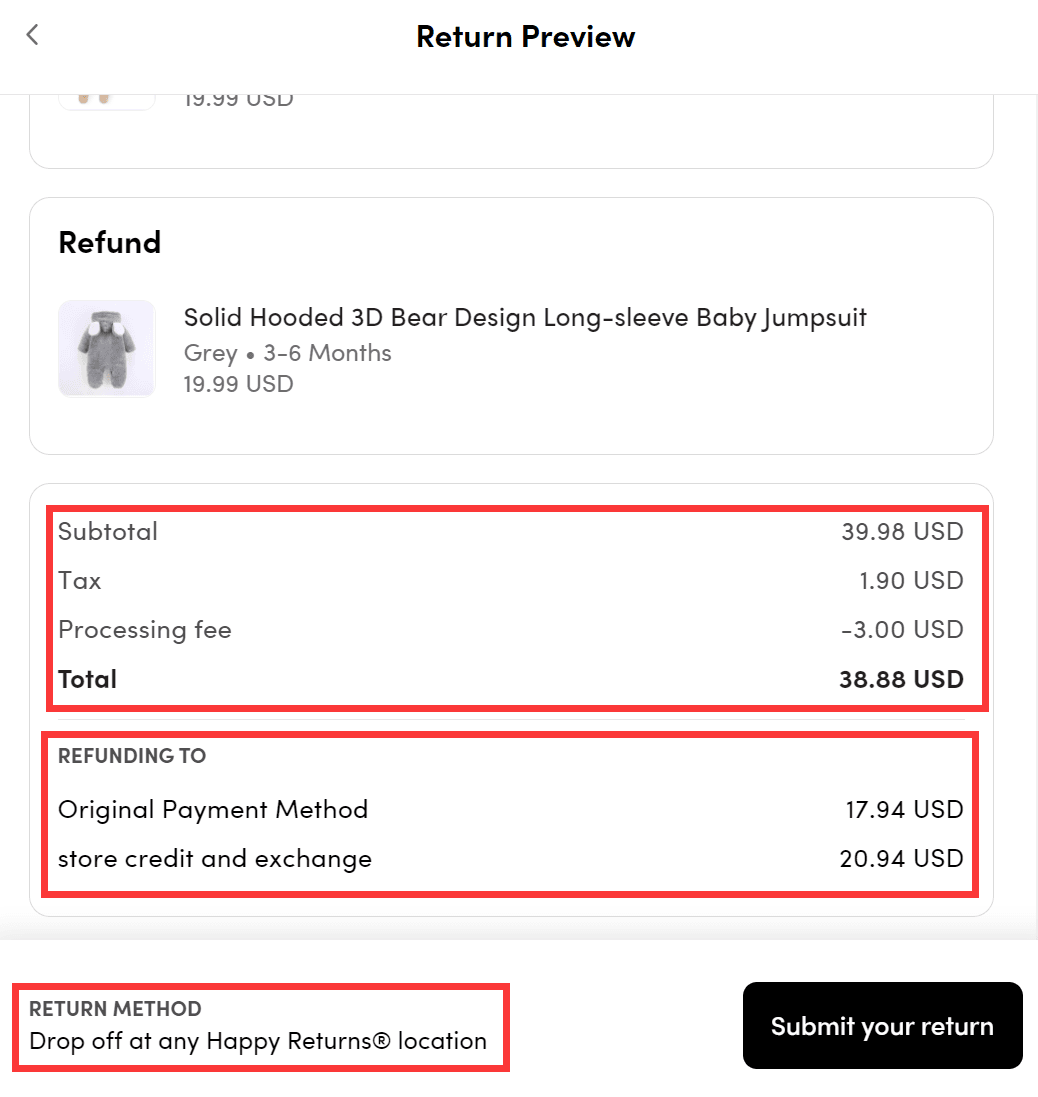Click the 17.94 USD refund amount
Image resolution: width=1038 pixels, height=1097 pixels.
pyautogui.click(x=904, y=809)
